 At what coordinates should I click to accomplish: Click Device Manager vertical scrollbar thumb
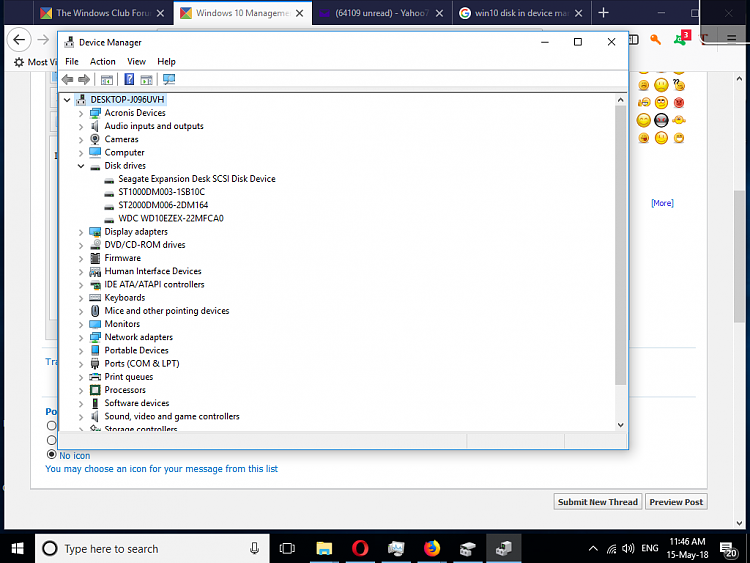(620, 245)
